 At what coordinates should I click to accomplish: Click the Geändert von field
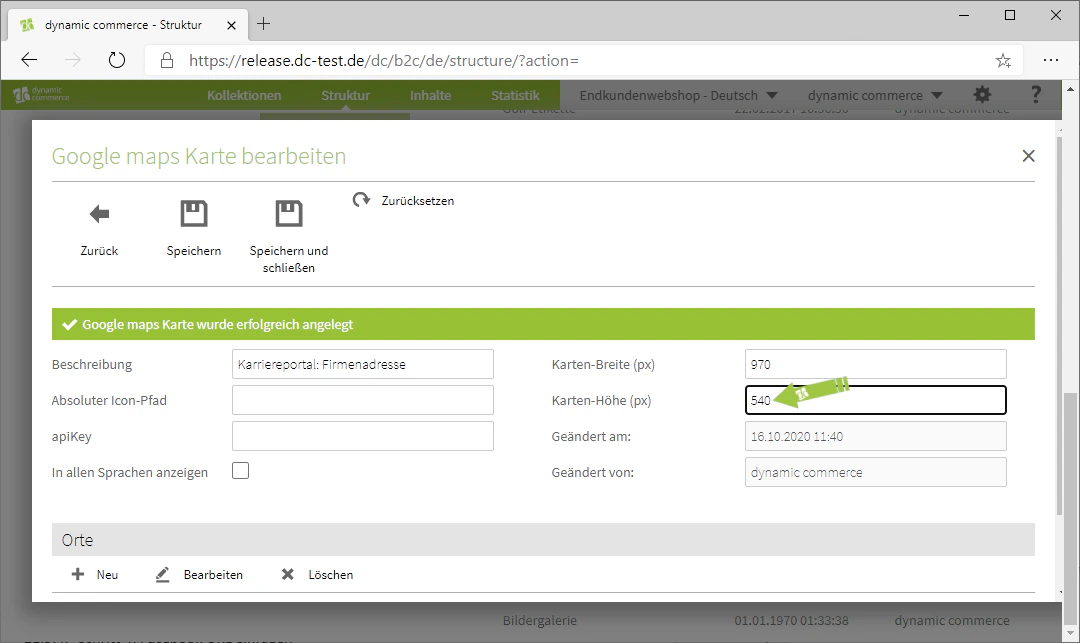pyautogui.click(x=875, y=472)
